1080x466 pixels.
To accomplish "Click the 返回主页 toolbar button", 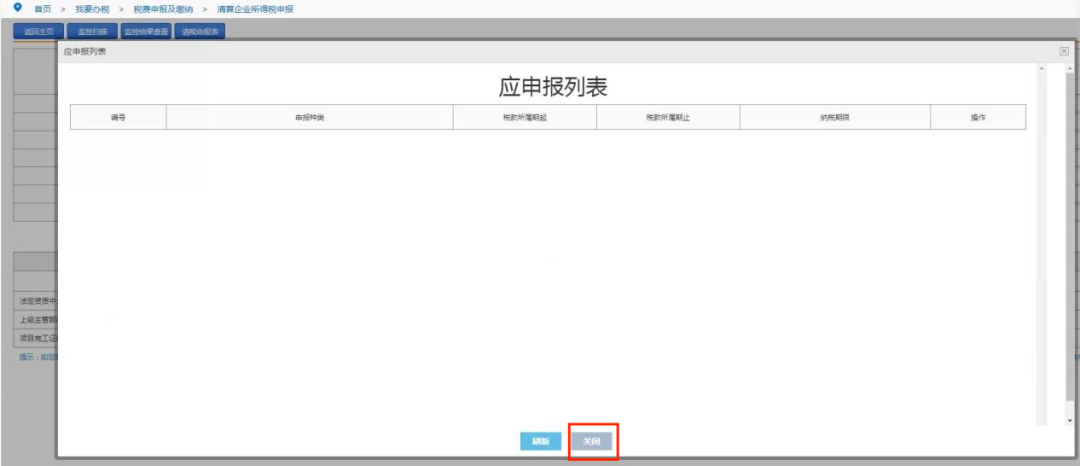I will point(39,31).
